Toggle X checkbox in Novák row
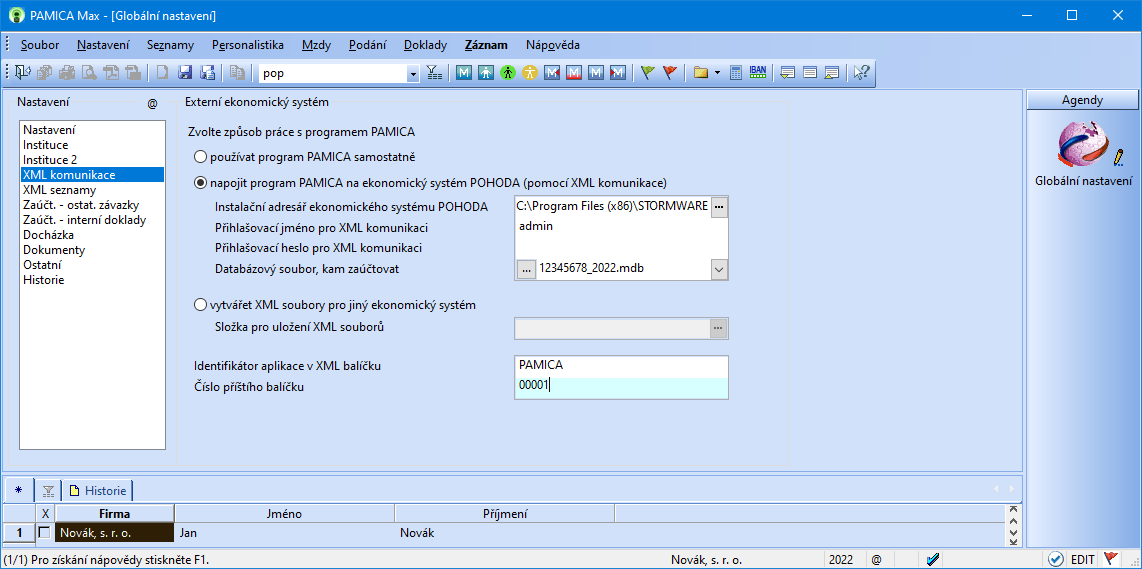1142x569 pixels. click(x=44, y=533)
